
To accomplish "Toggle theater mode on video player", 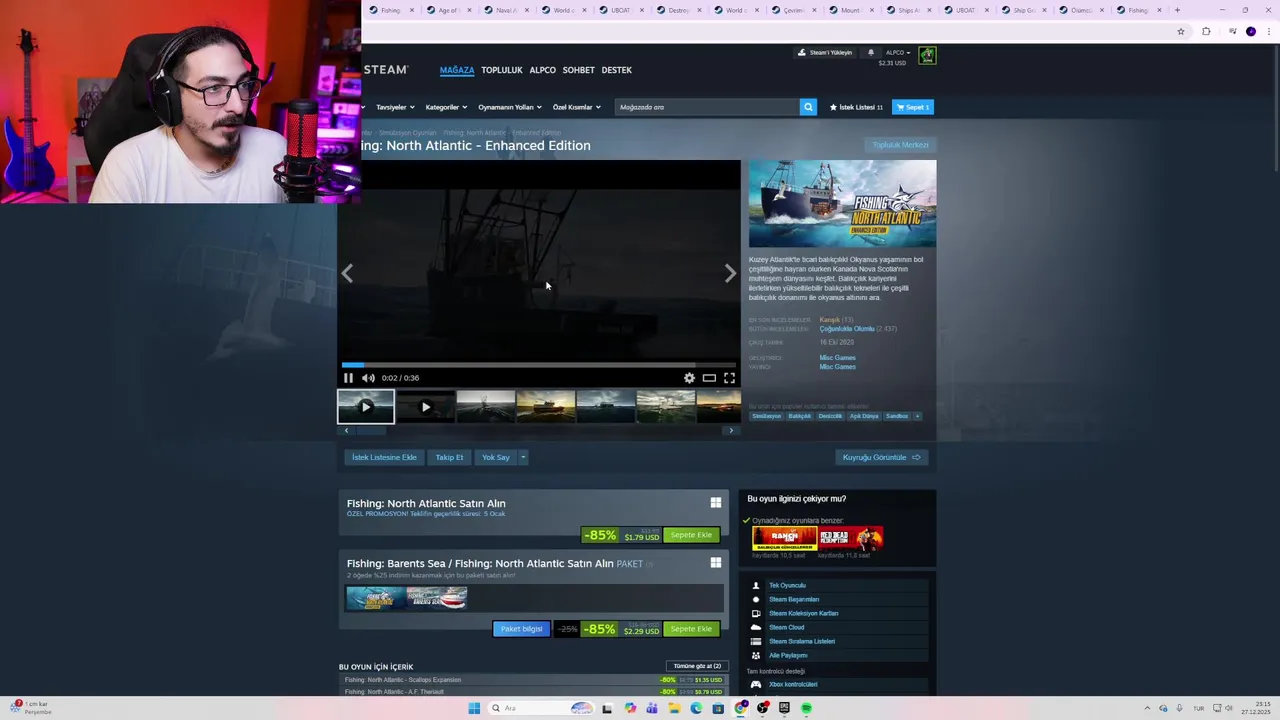I will pyautogui.click(x=709, y=378).
